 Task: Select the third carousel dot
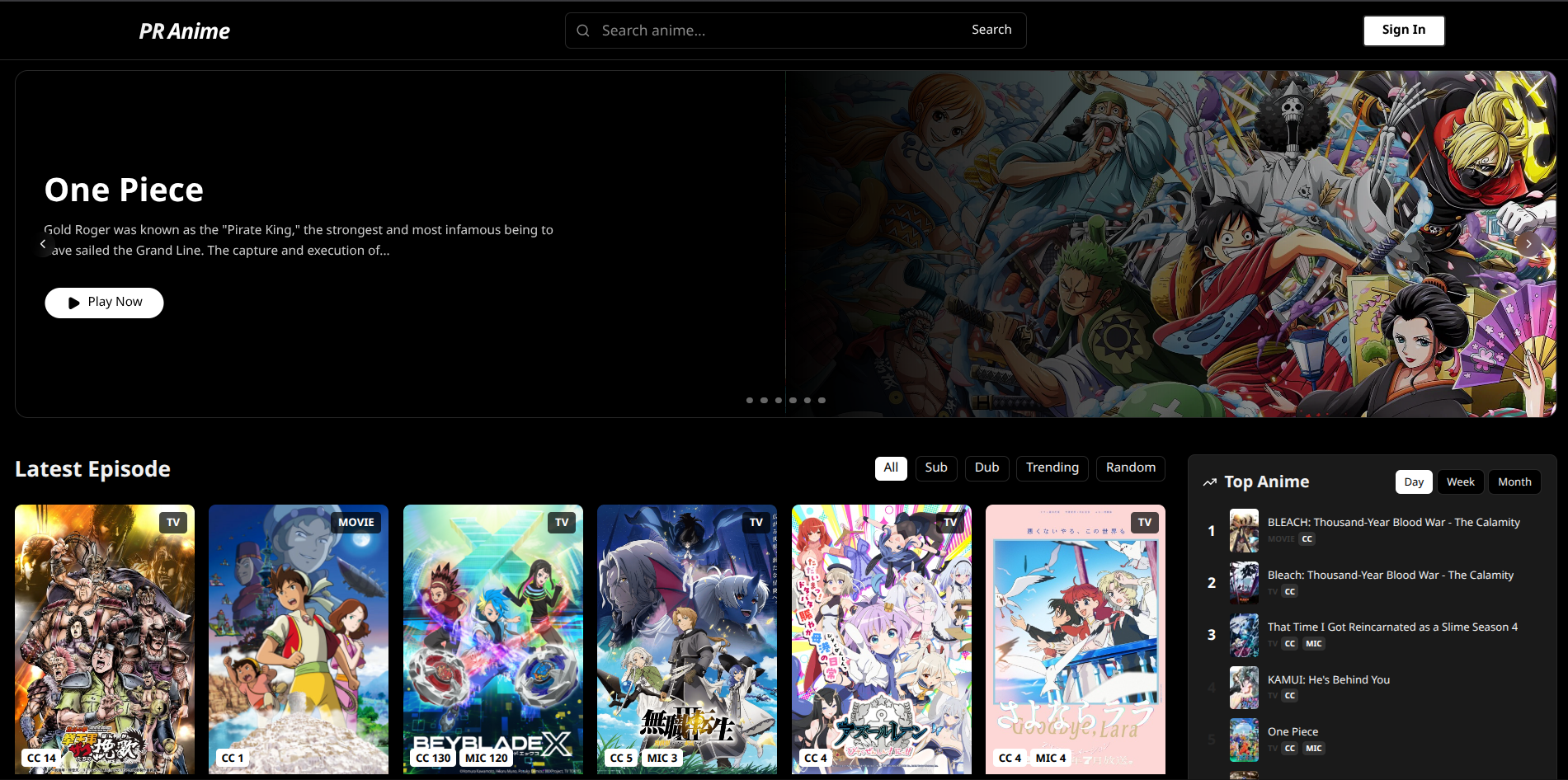pyautogui.click(x=779, y=400)
